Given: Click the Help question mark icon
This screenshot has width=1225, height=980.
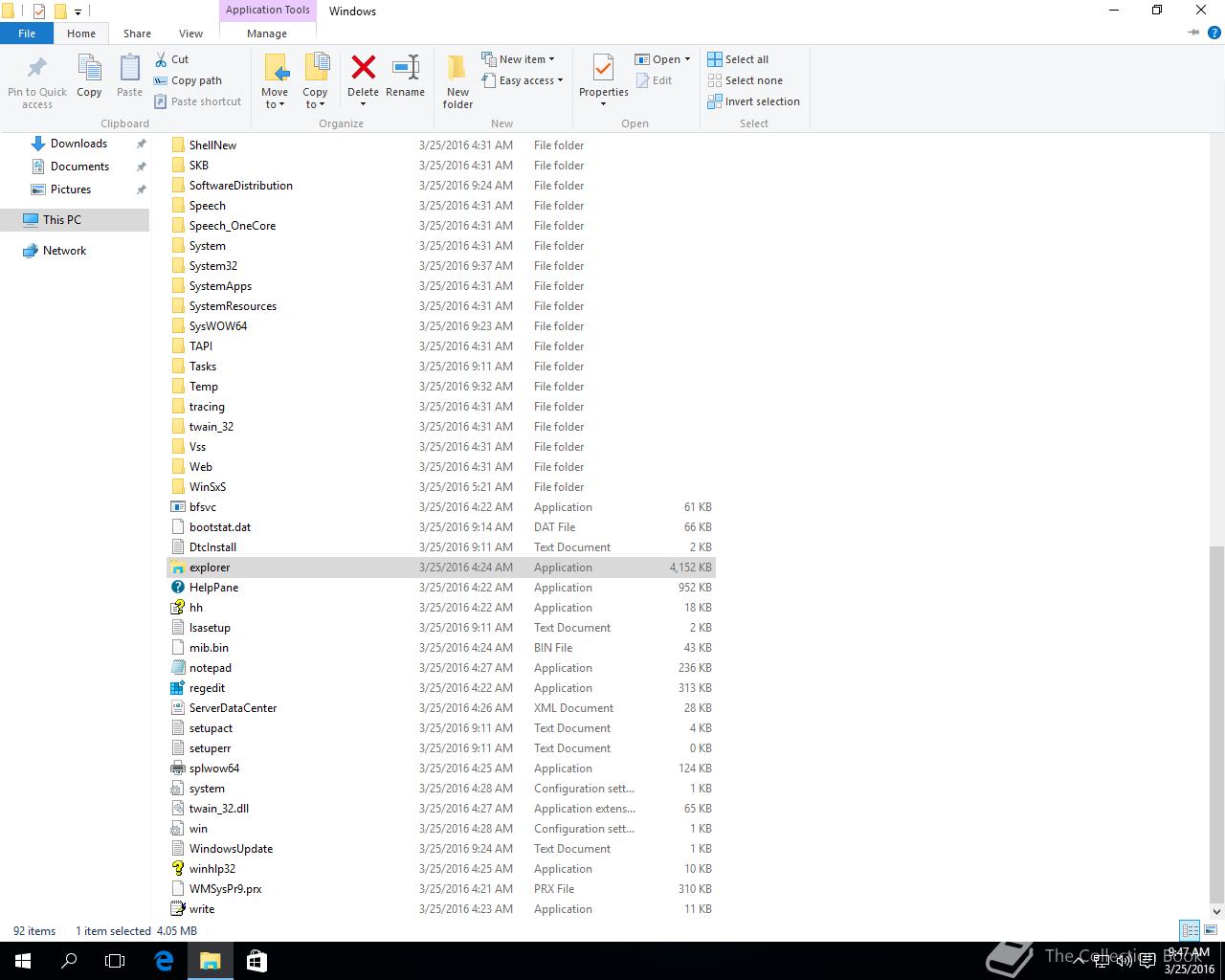Looking at the screenshot, I should (1214, 33).
